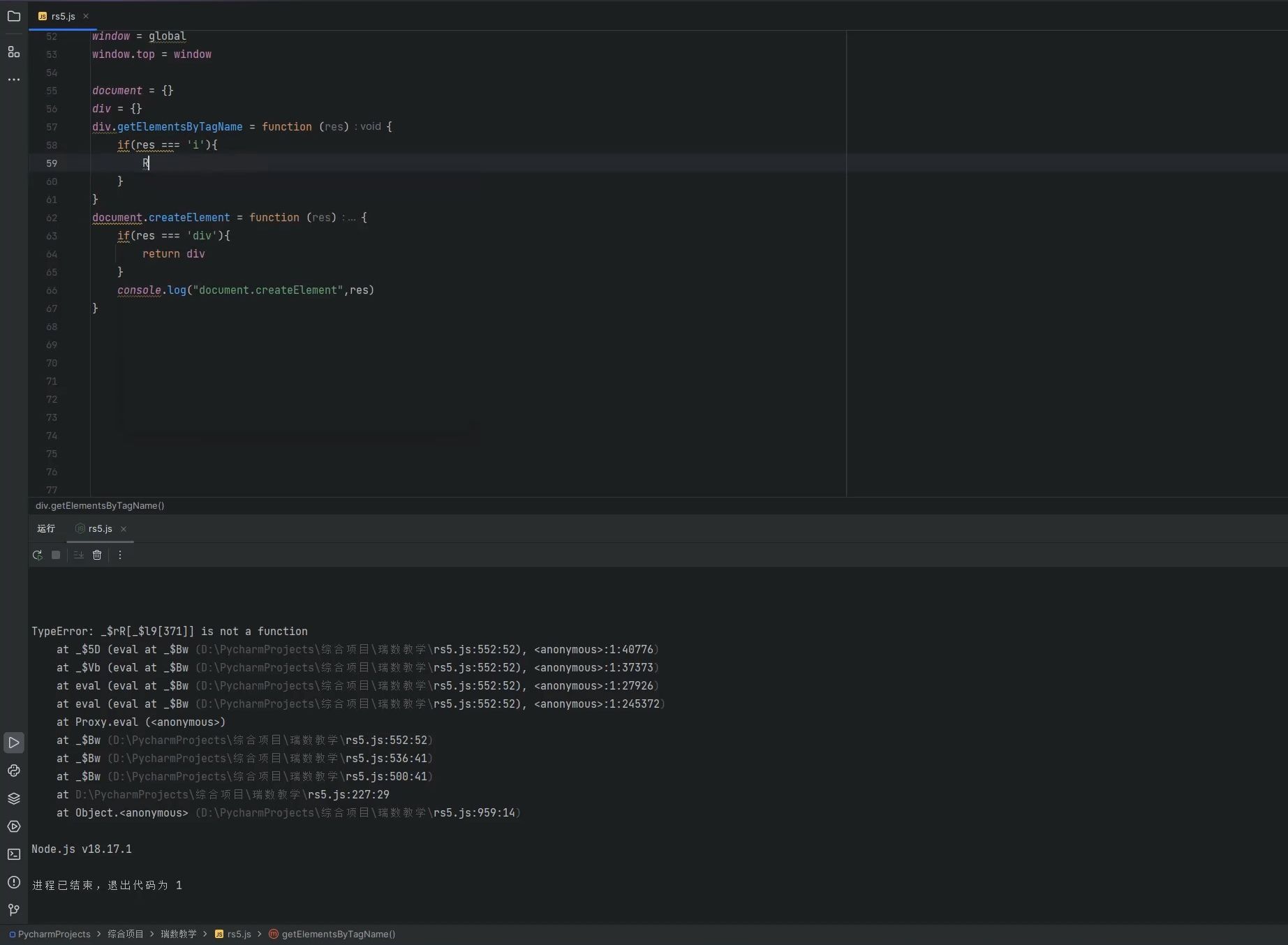
Task: Click the TypeError message line
Action: pyautogui.click(x=170, y=632)
